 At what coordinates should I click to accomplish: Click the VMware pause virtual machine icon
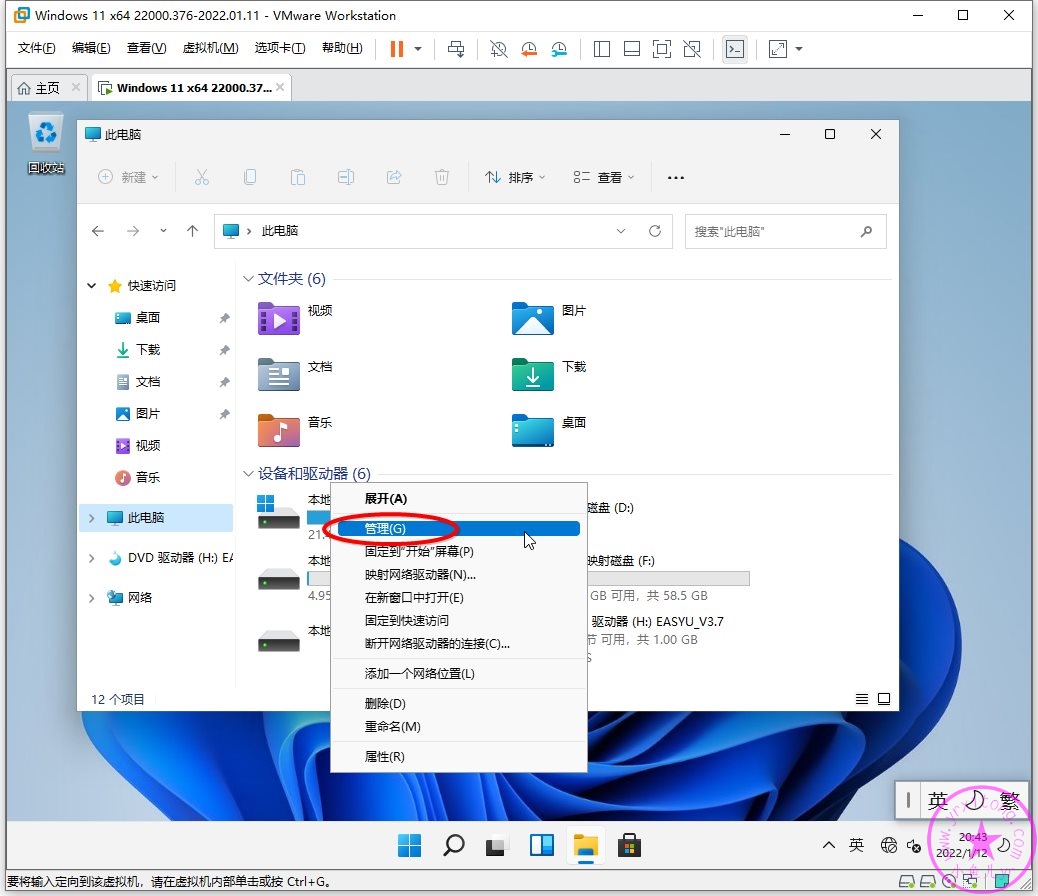[x=397, y=49]
